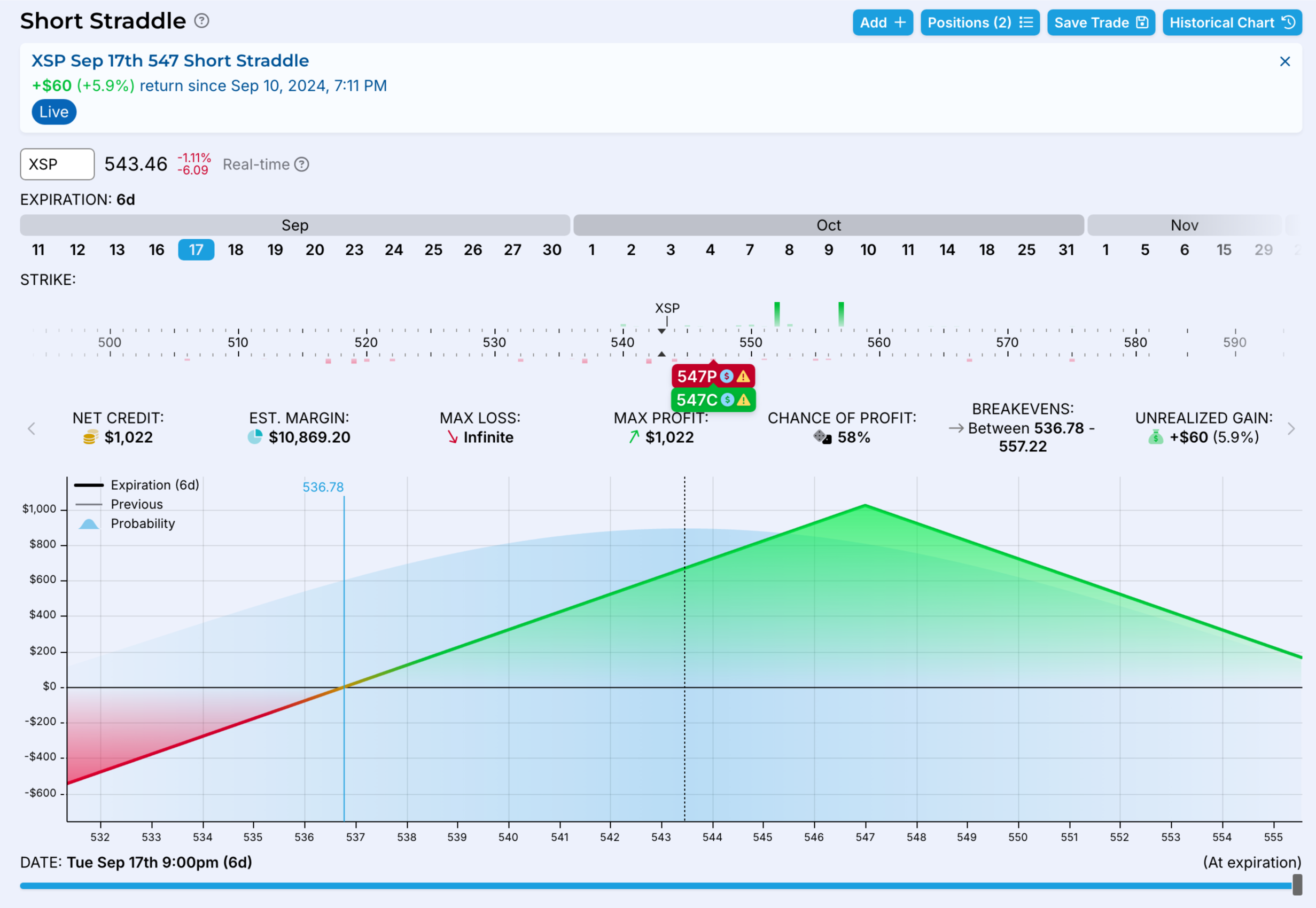Click the 536.78 breakeven label on chart
Screen dimensions: 1316x908
[323, 488]
